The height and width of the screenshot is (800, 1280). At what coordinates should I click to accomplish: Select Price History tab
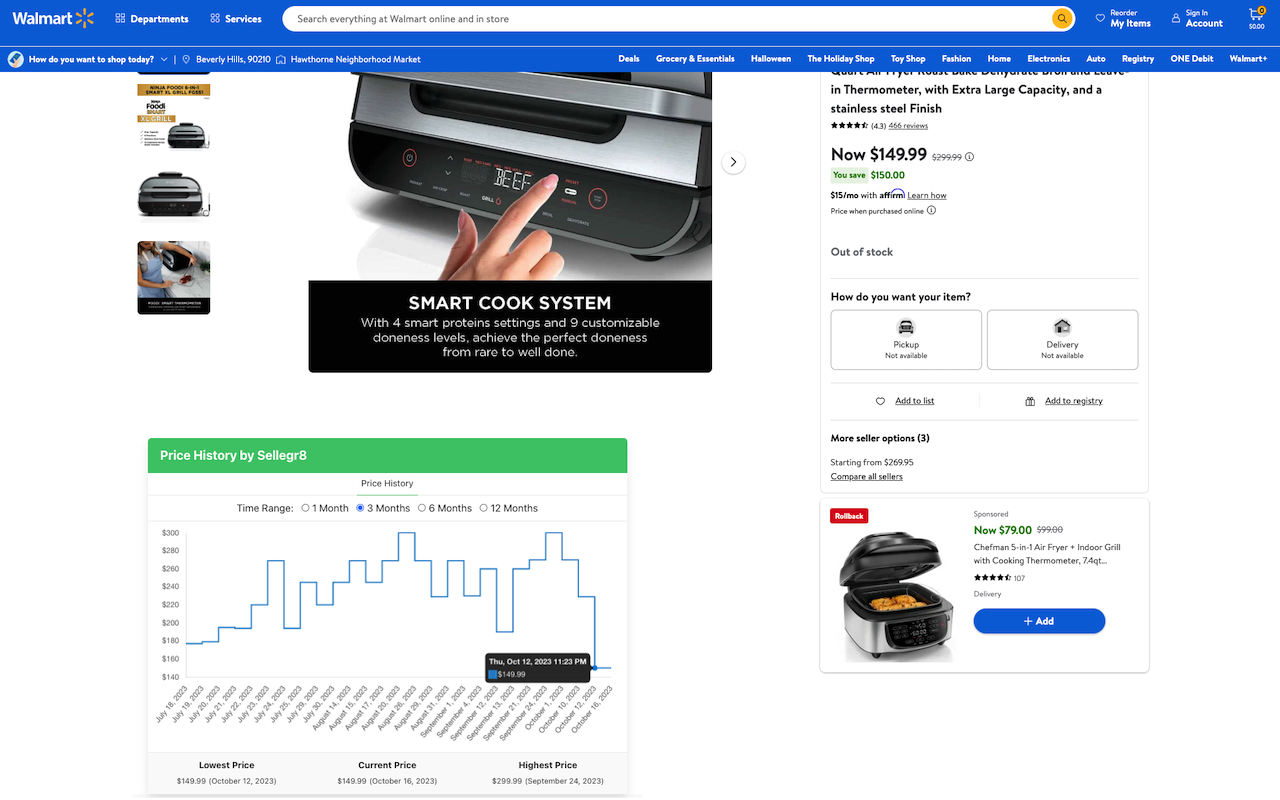coord(387,484)
